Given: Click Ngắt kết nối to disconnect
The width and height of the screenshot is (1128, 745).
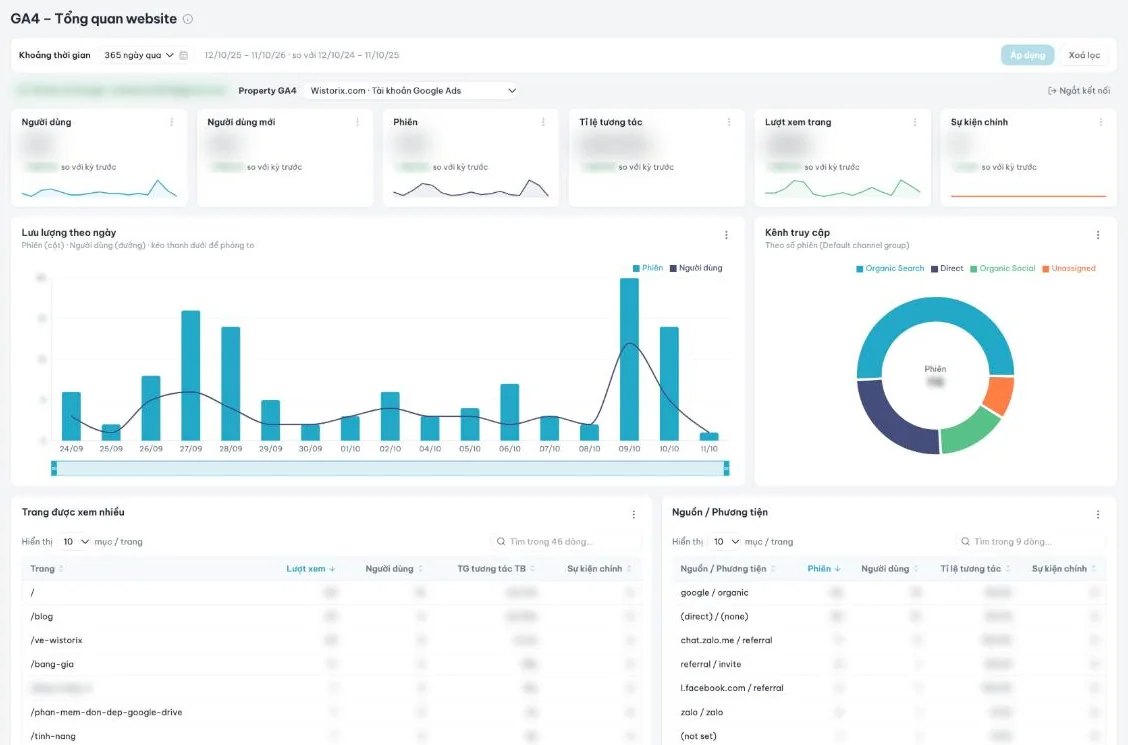Looking at the screenshot, I should [1078, 91].
